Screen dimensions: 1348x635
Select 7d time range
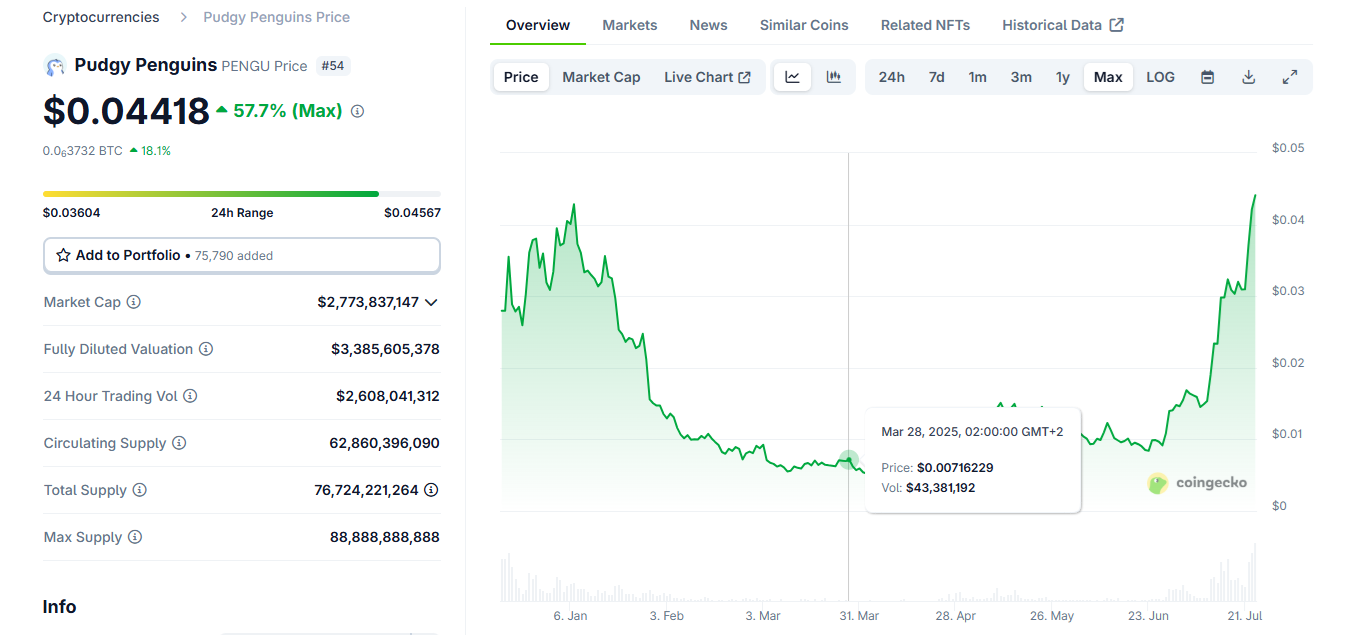pyautogui.click(x=936, y=77)
